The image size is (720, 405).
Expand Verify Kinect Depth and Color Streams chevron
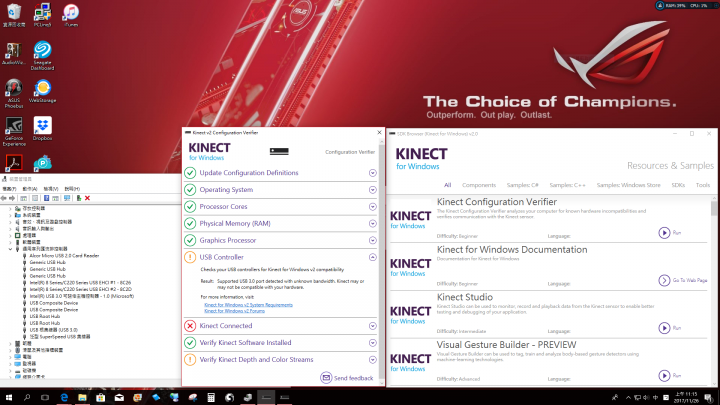pos(372,360)
